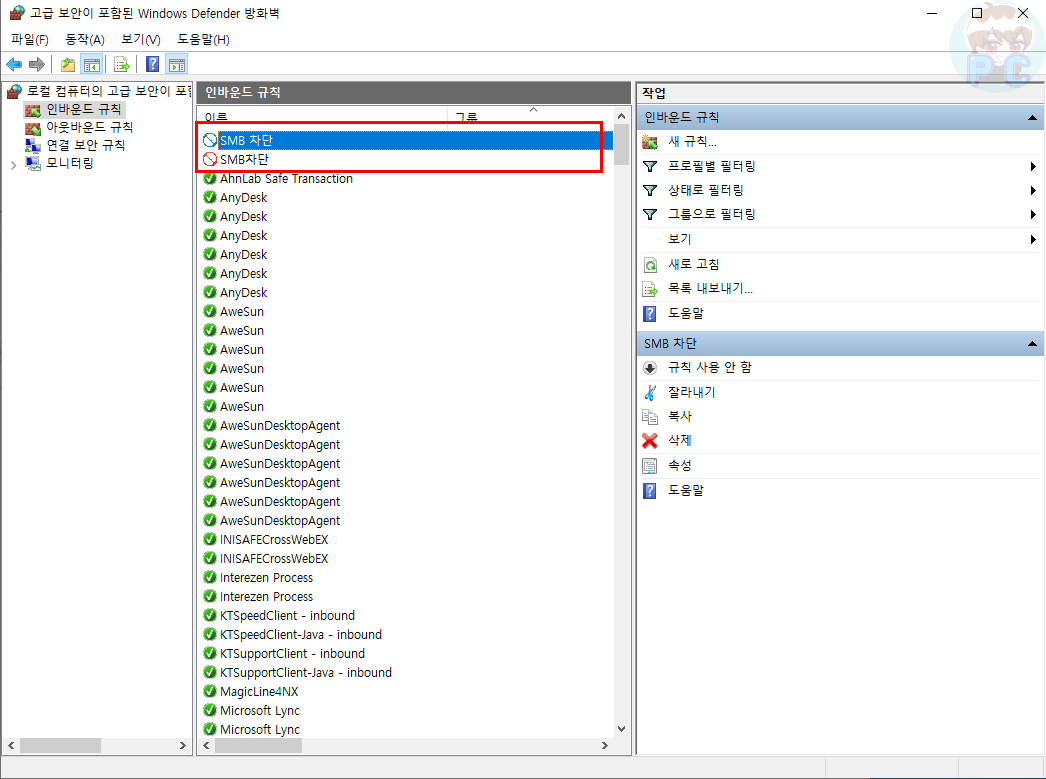This screenshot has height=779, width=1046.
Task: Select KTSupportClient-Java - inbound rule
Action: point(306,672)
